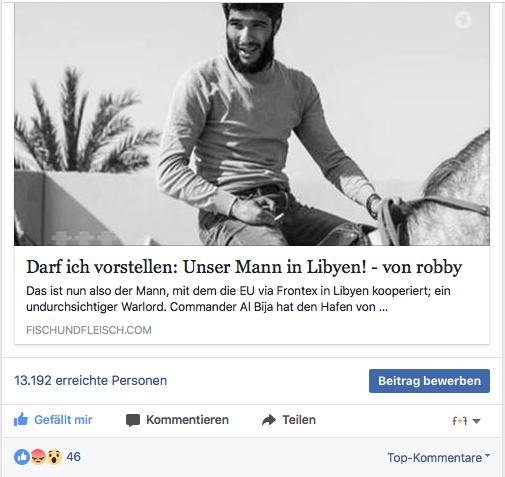
Task: Toggle Gefällt mir on this post
Action: point(53,420)
